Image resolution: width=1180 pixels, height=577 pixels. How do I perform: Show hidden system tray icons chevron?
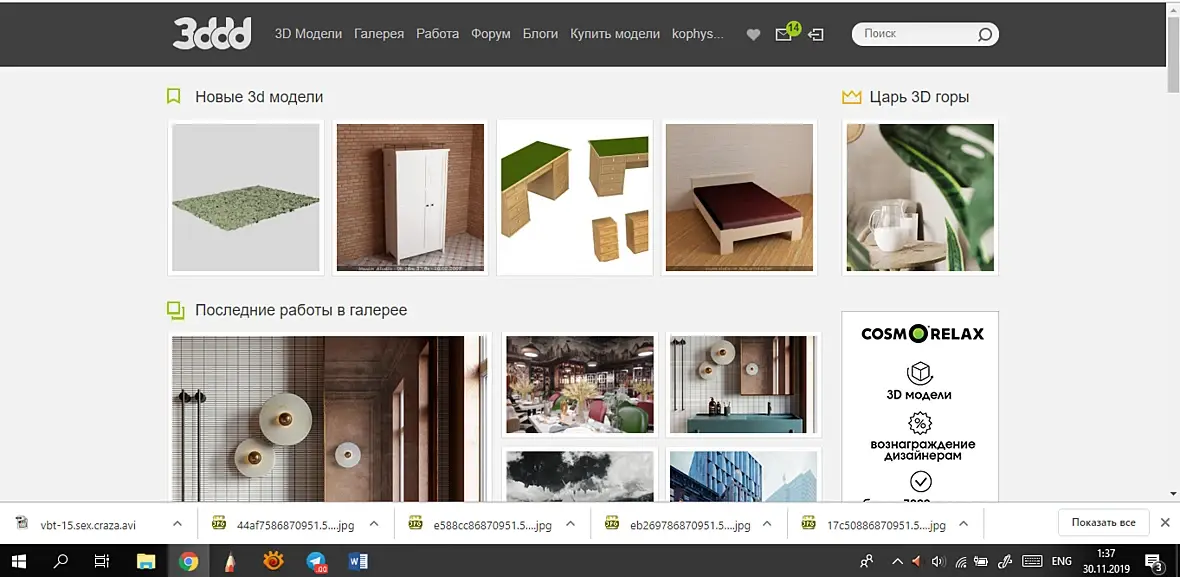pyautogui.click(x=896, y=561)
